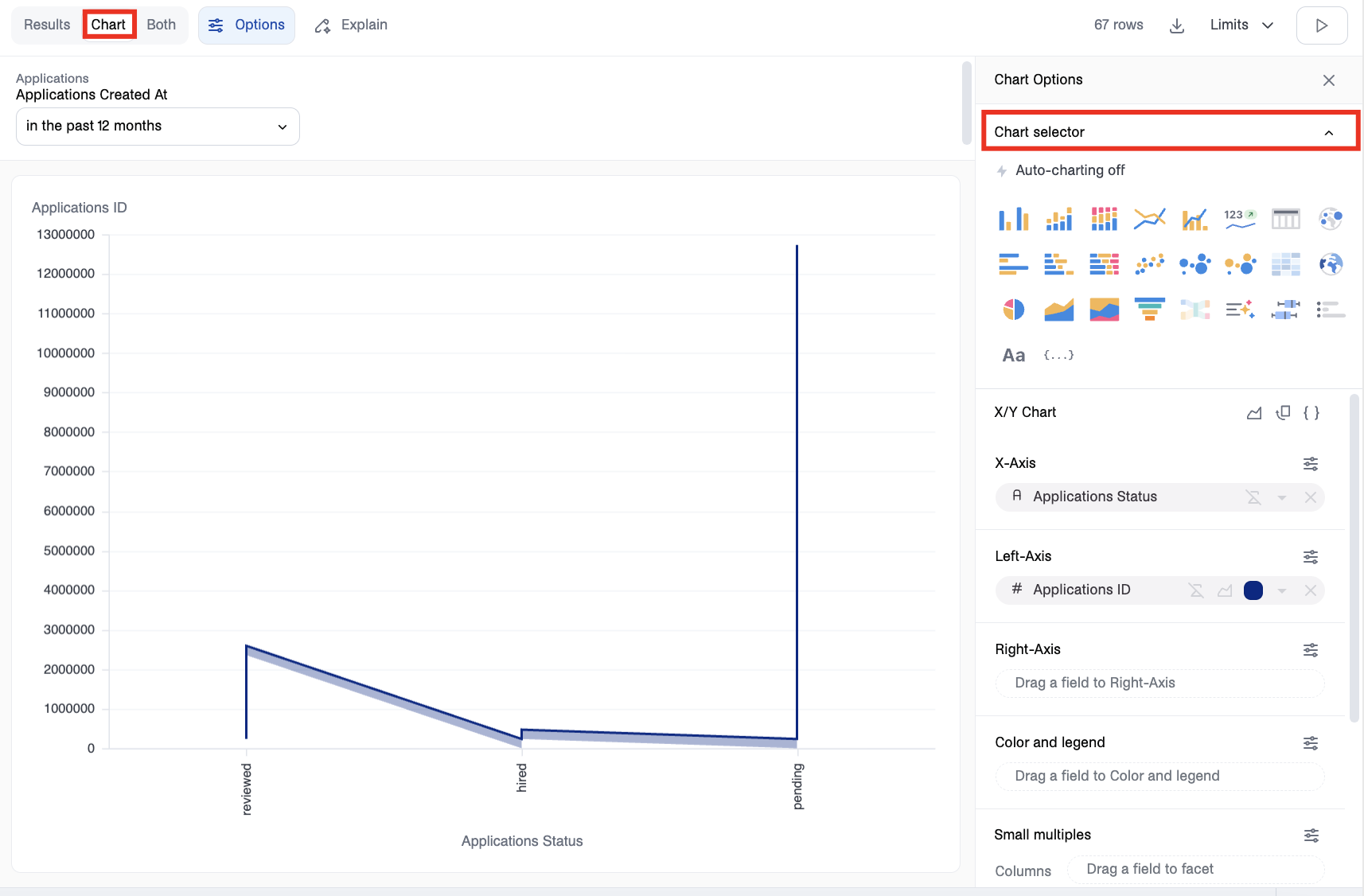This screenshot has height=896, width=1364.
Task: Toggle the Options panel button
Action: [247, 25]
